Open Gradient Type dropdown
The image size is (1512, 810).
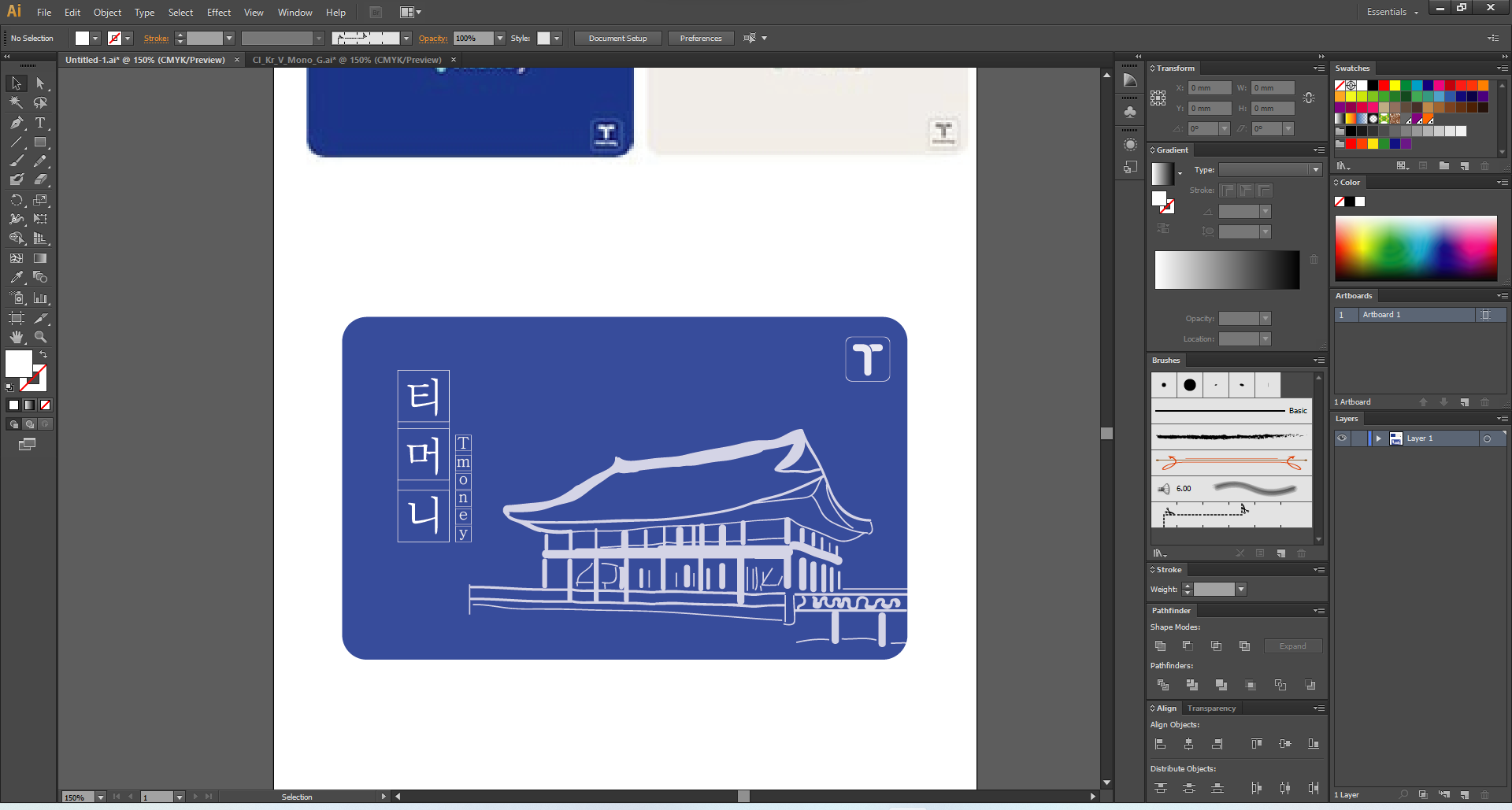(1315, 170)
